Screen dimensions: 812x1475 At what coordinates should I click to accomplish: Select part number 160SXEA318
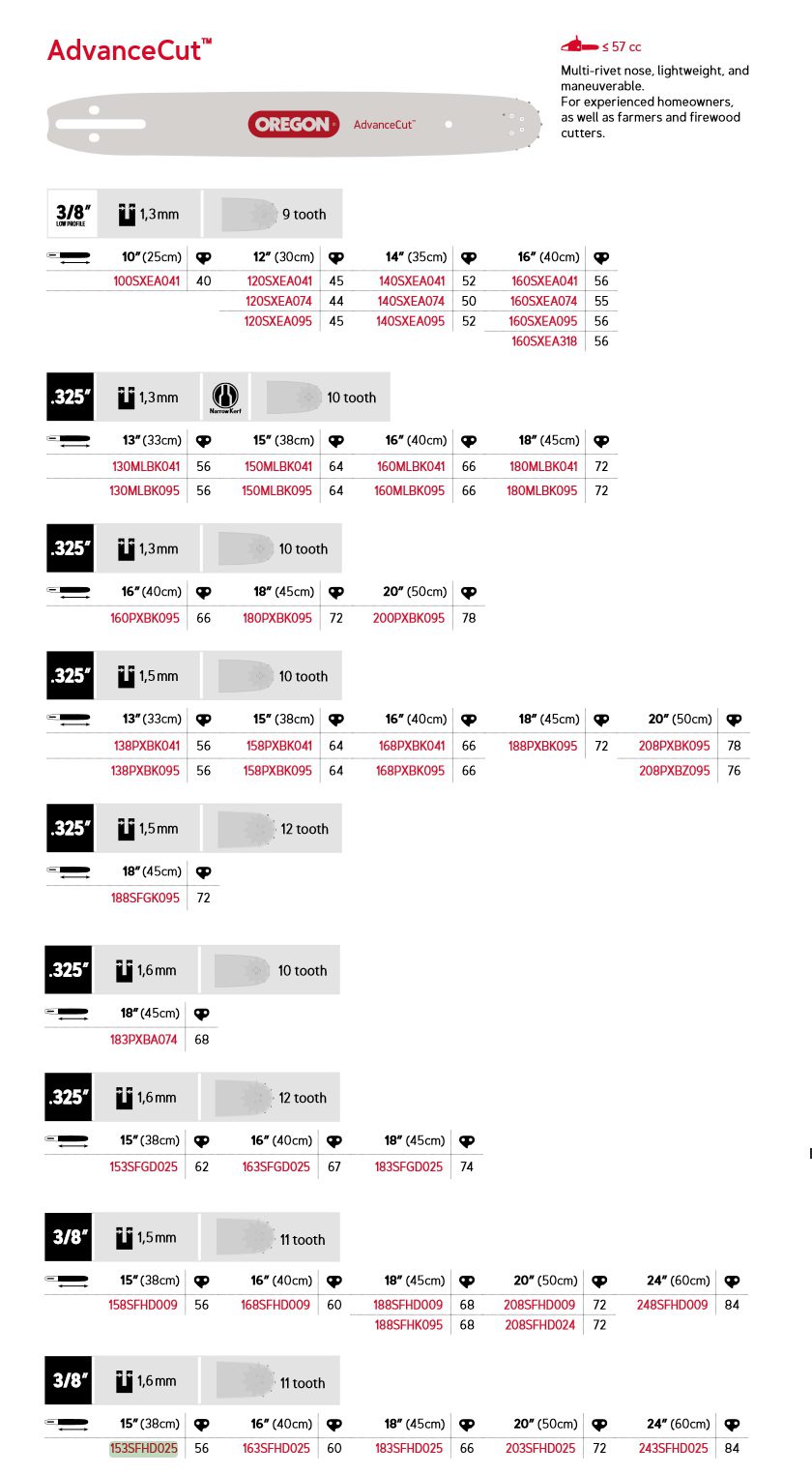pos(544,340)
